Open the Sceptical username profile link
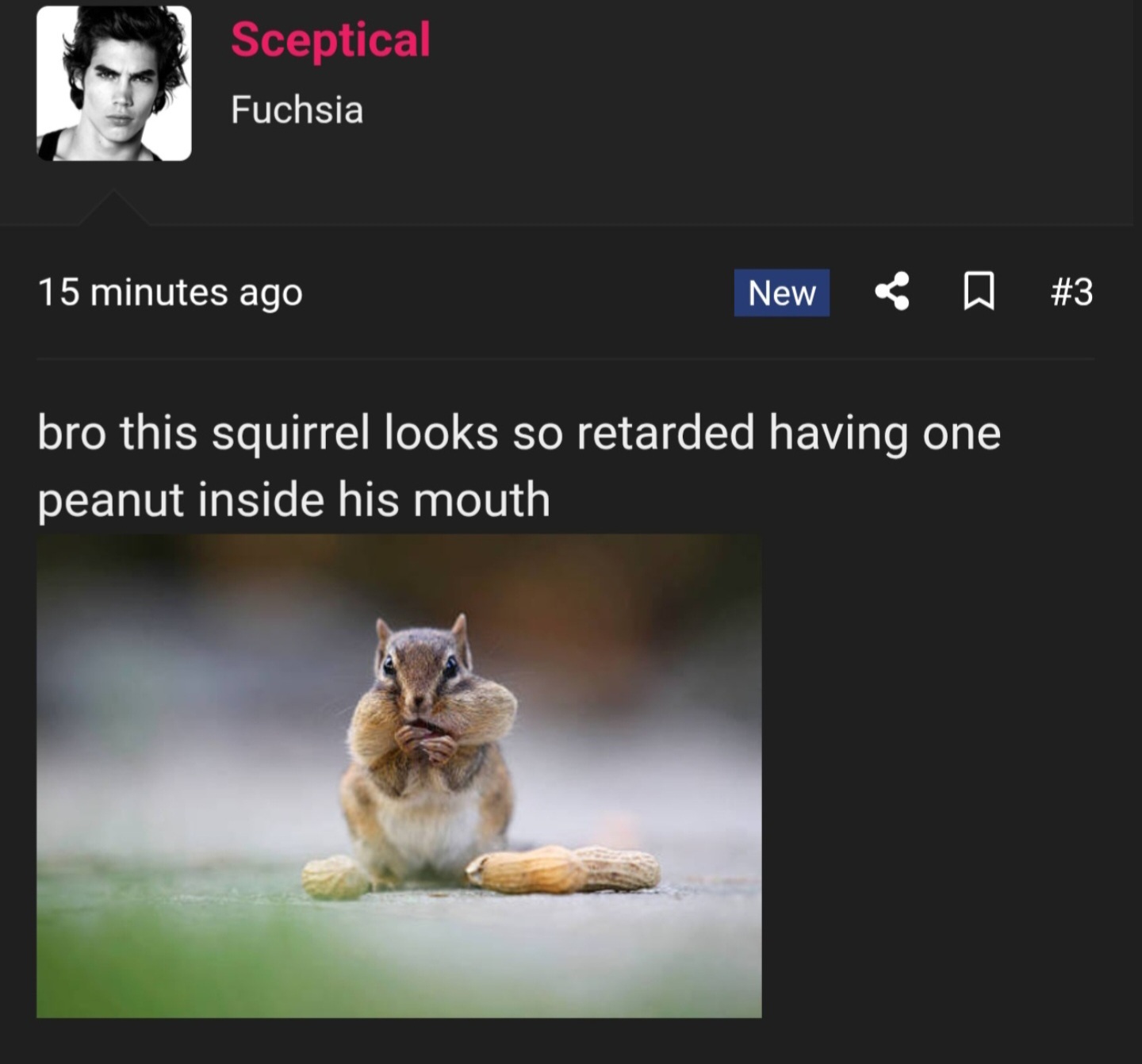The height and width of the screenshot is (1064, 1142). pos(331,40)
